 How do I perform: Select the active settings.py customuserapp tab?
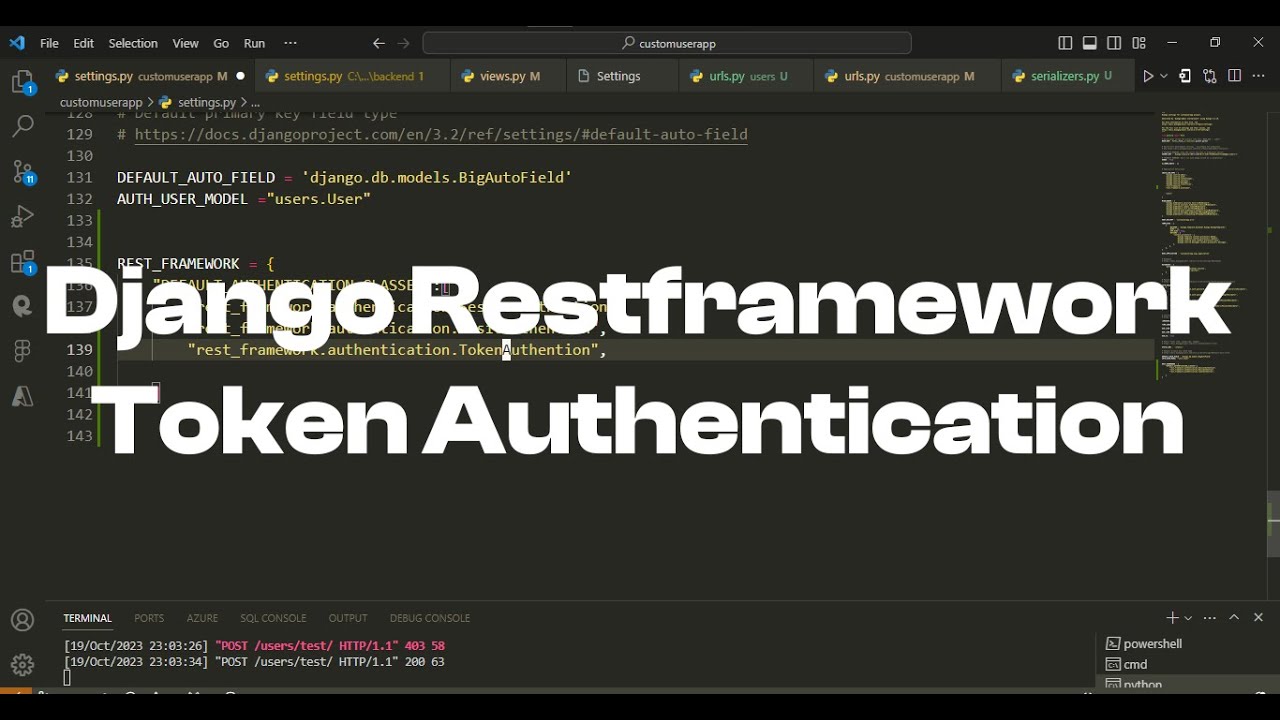coord(150,76)
